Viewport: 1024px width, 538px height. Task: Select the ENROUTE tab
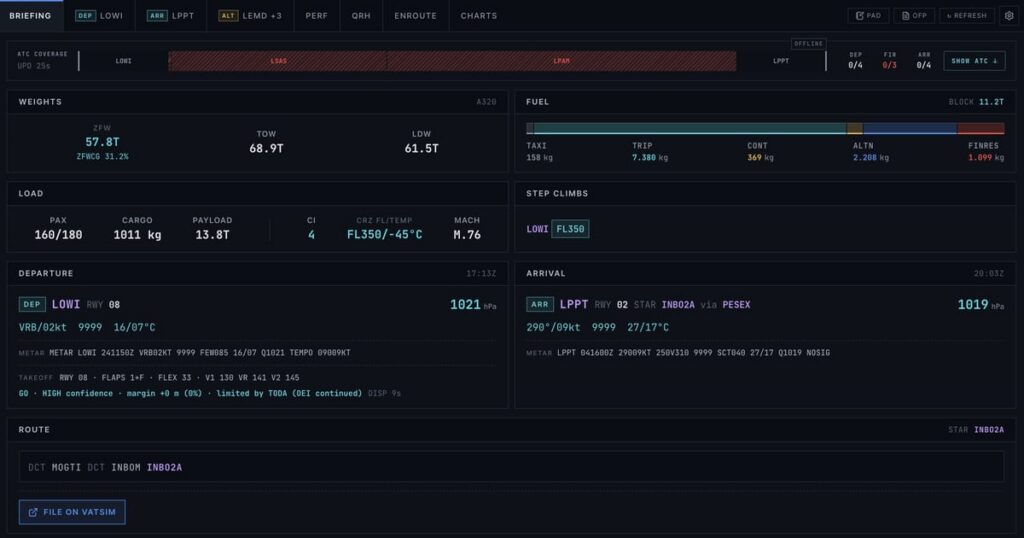[415, 16]
